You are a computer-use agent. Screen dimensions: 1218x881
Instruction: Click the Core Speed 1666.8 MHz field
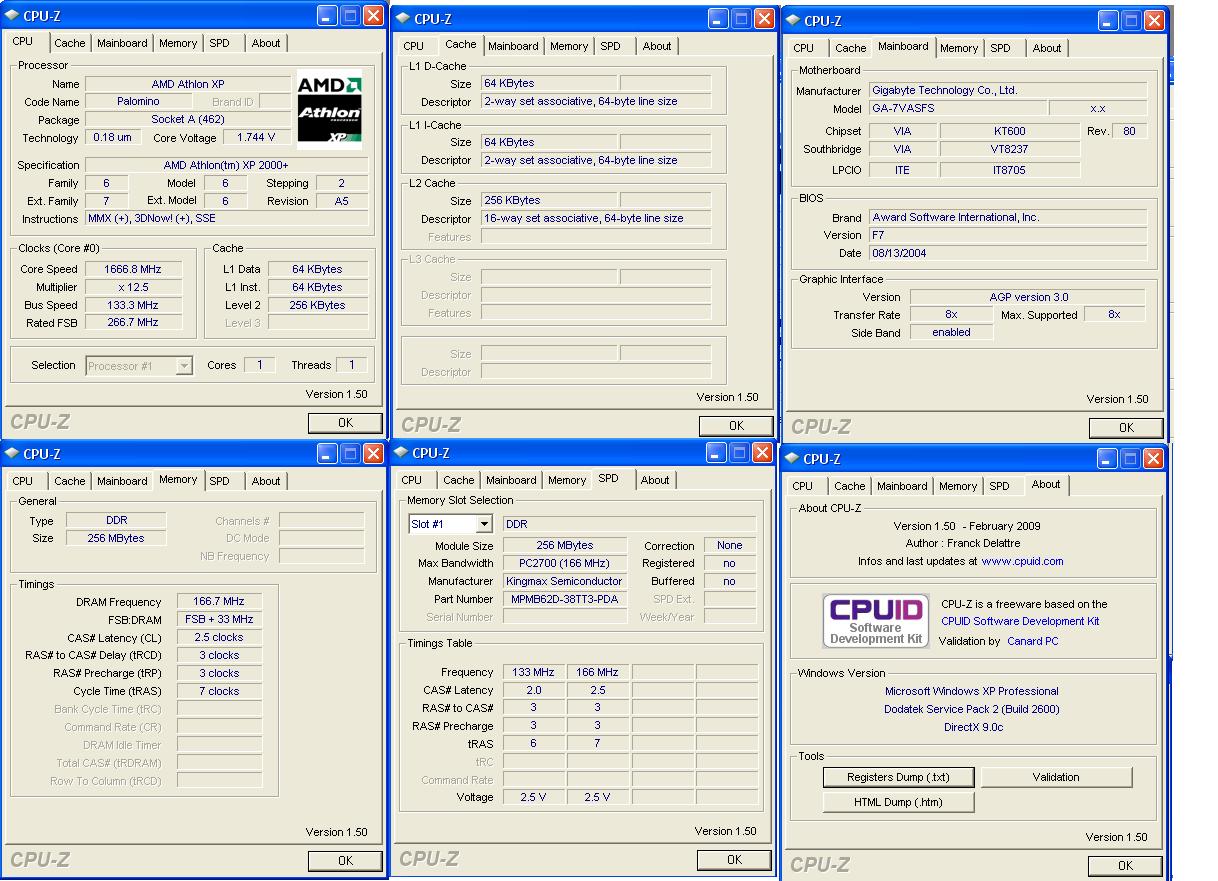point(133,269)
